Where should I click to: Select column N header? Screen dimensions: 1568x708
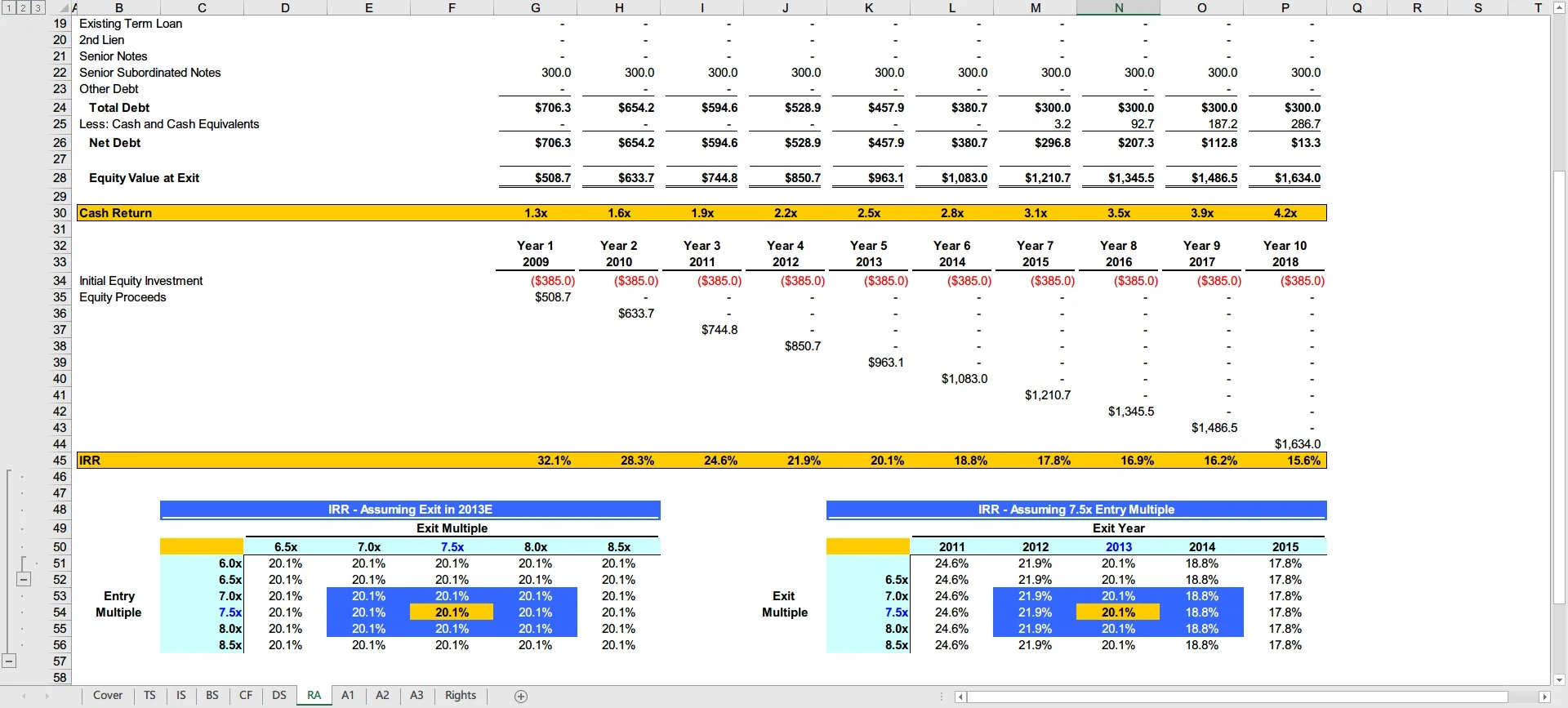tap(1119, 7)
